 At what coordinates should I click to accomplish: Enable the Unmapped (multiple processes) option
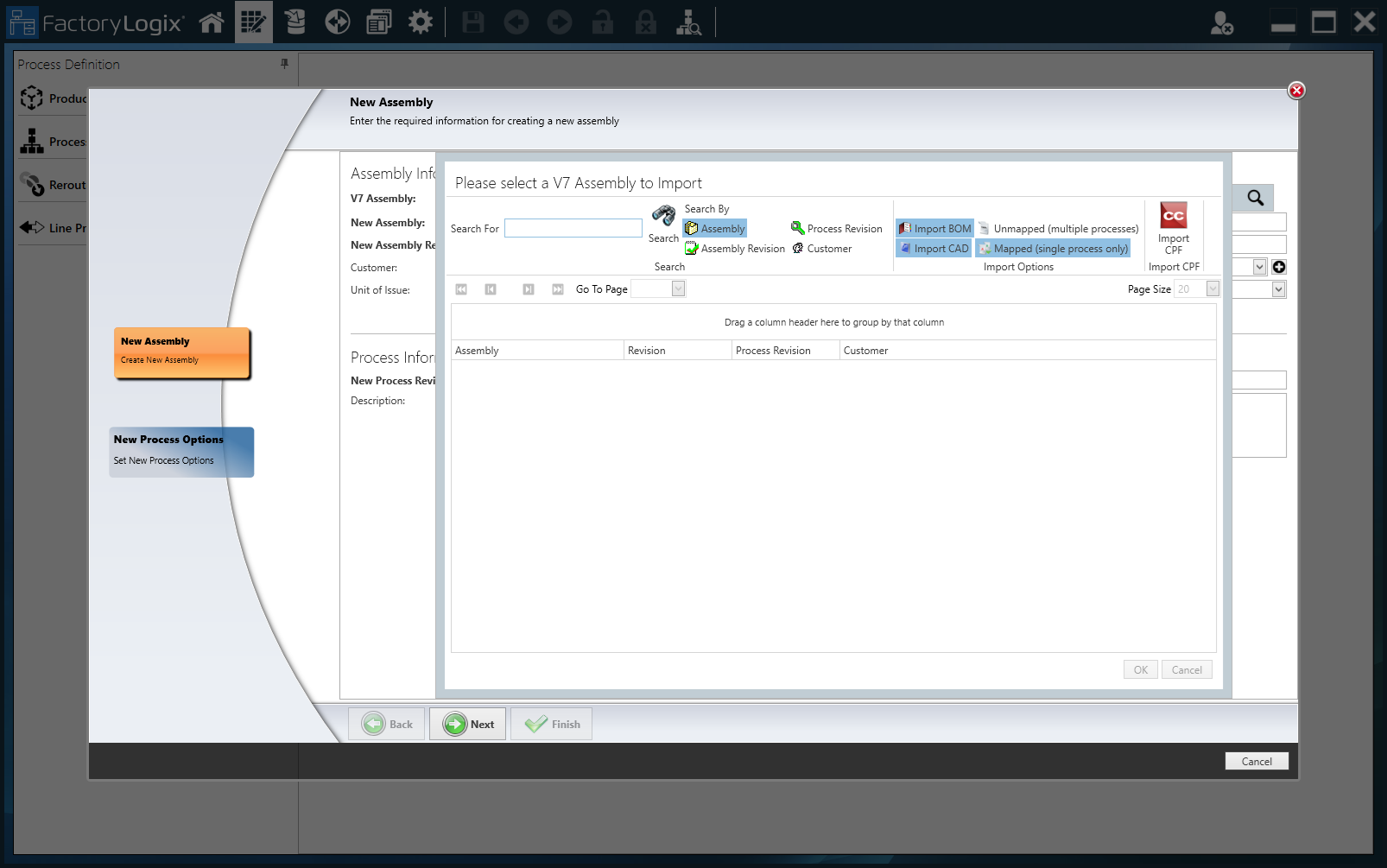click(1057, 228)
